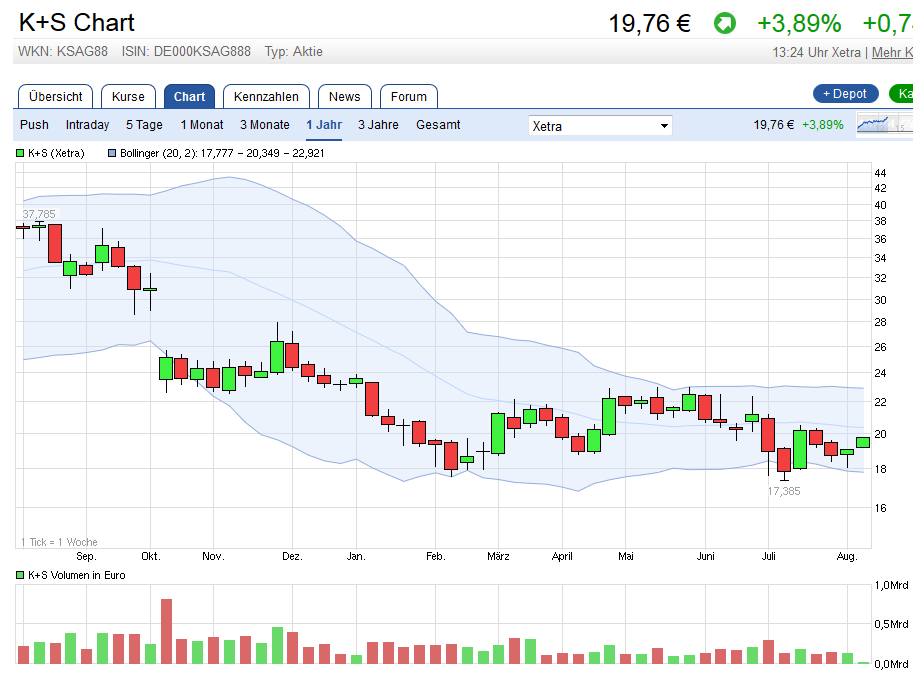Open the News tab
This screenshot has width=913, height=678.
[x=345, y=97]
